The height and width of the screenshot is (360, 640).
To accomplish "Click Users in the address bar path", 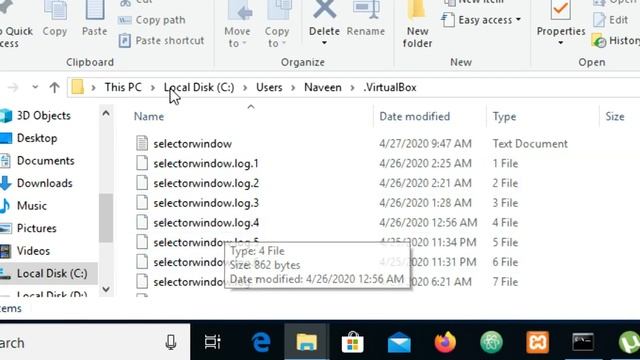I will pos(269,87).
